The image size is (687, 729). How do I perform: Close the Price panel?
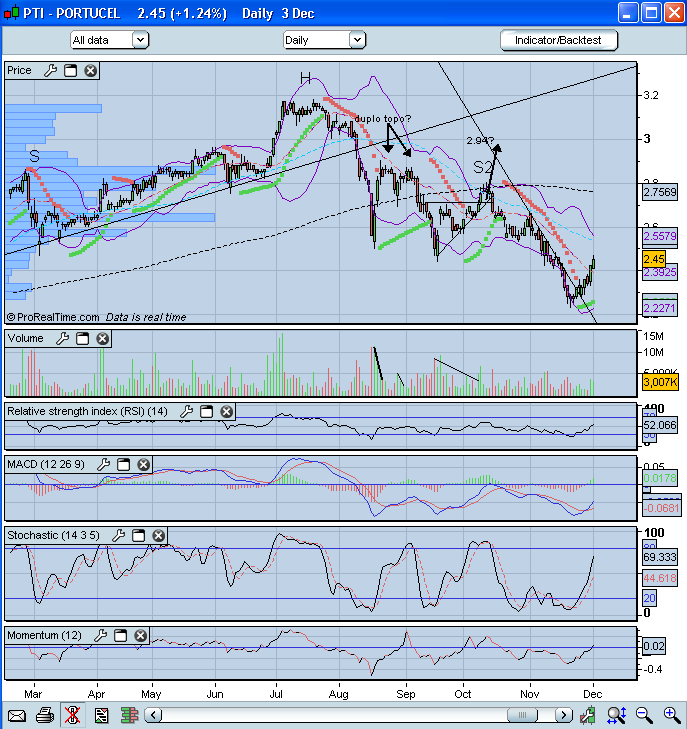[x=91, y=71]
